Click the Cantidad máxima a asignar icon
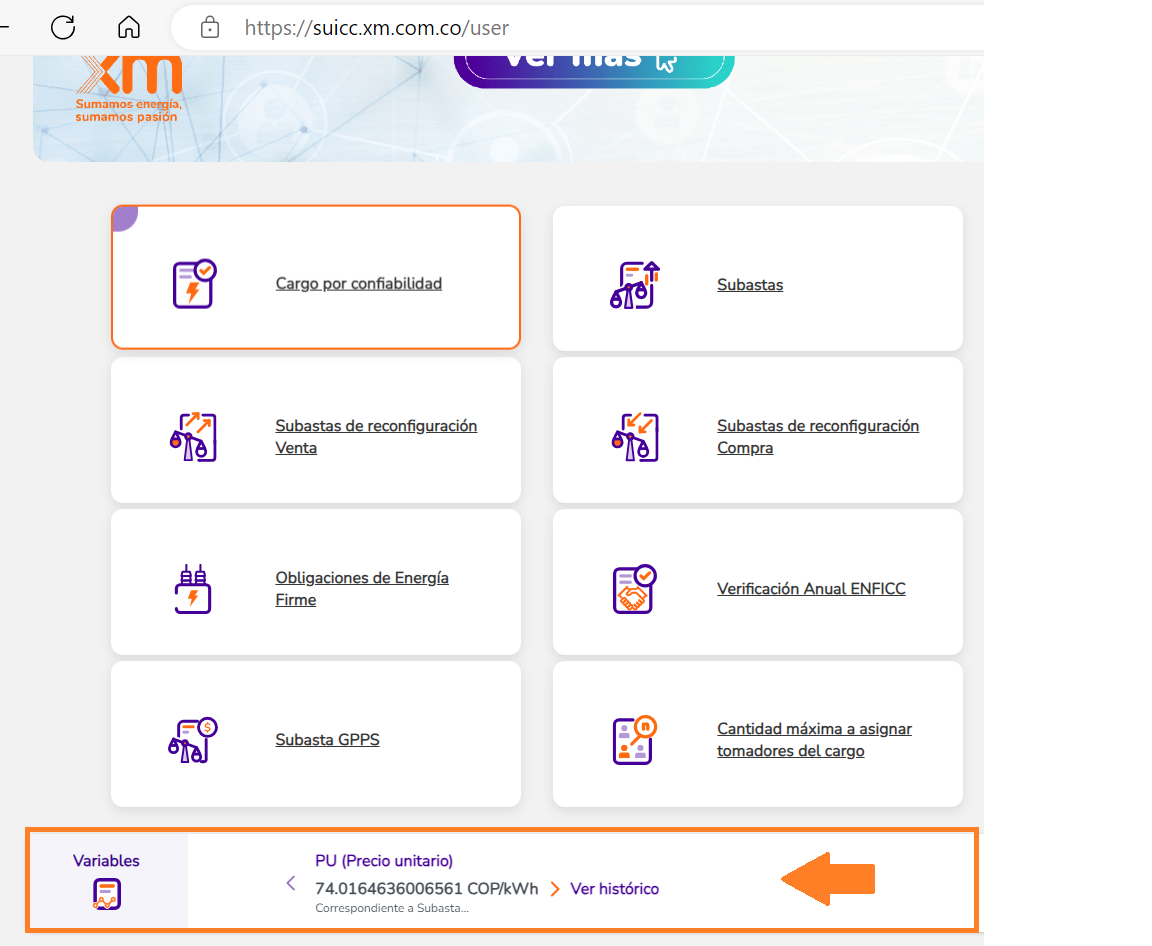 [635, 741]
